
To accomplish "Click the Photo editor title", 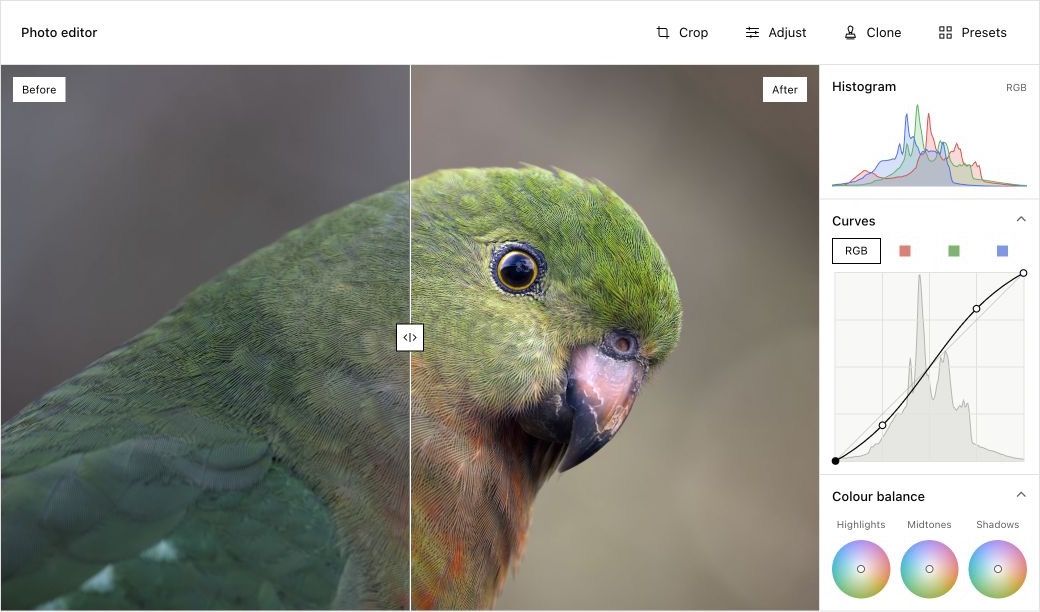I will (59, 32).
